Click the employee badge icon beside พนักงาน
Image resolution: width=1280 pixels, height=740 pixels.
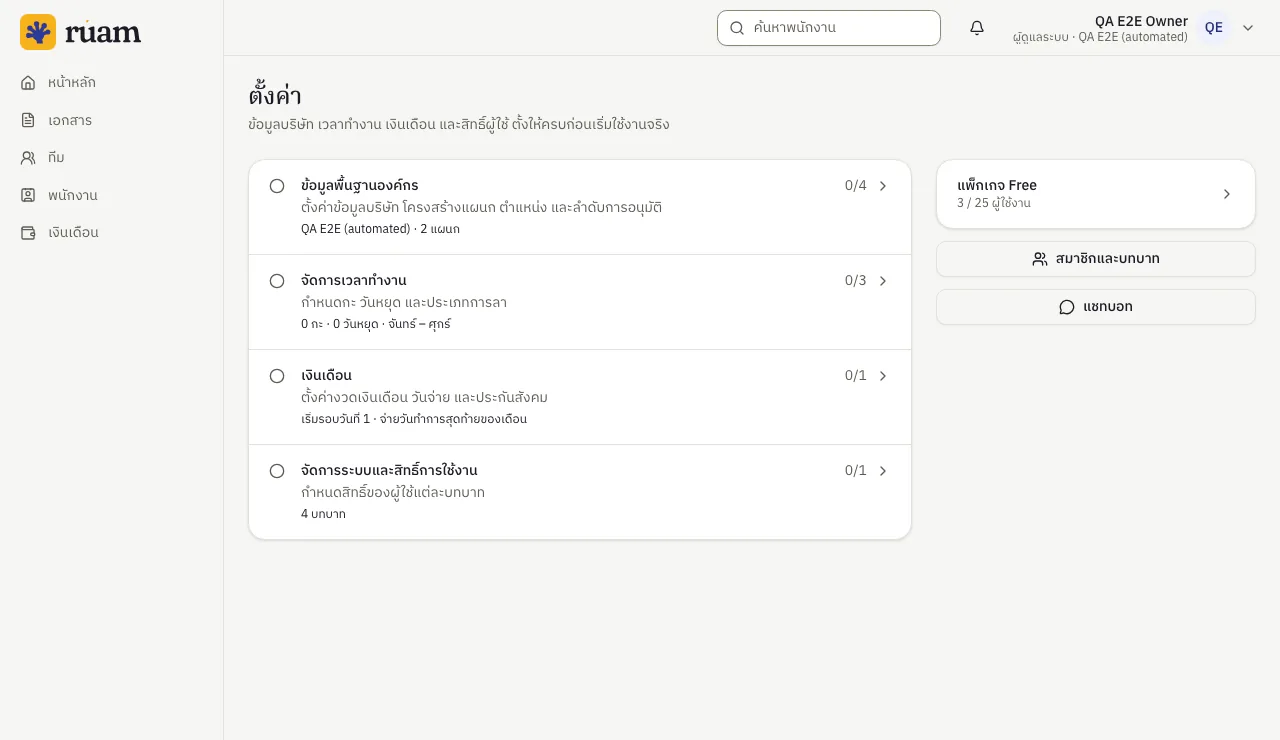[28, 195]
